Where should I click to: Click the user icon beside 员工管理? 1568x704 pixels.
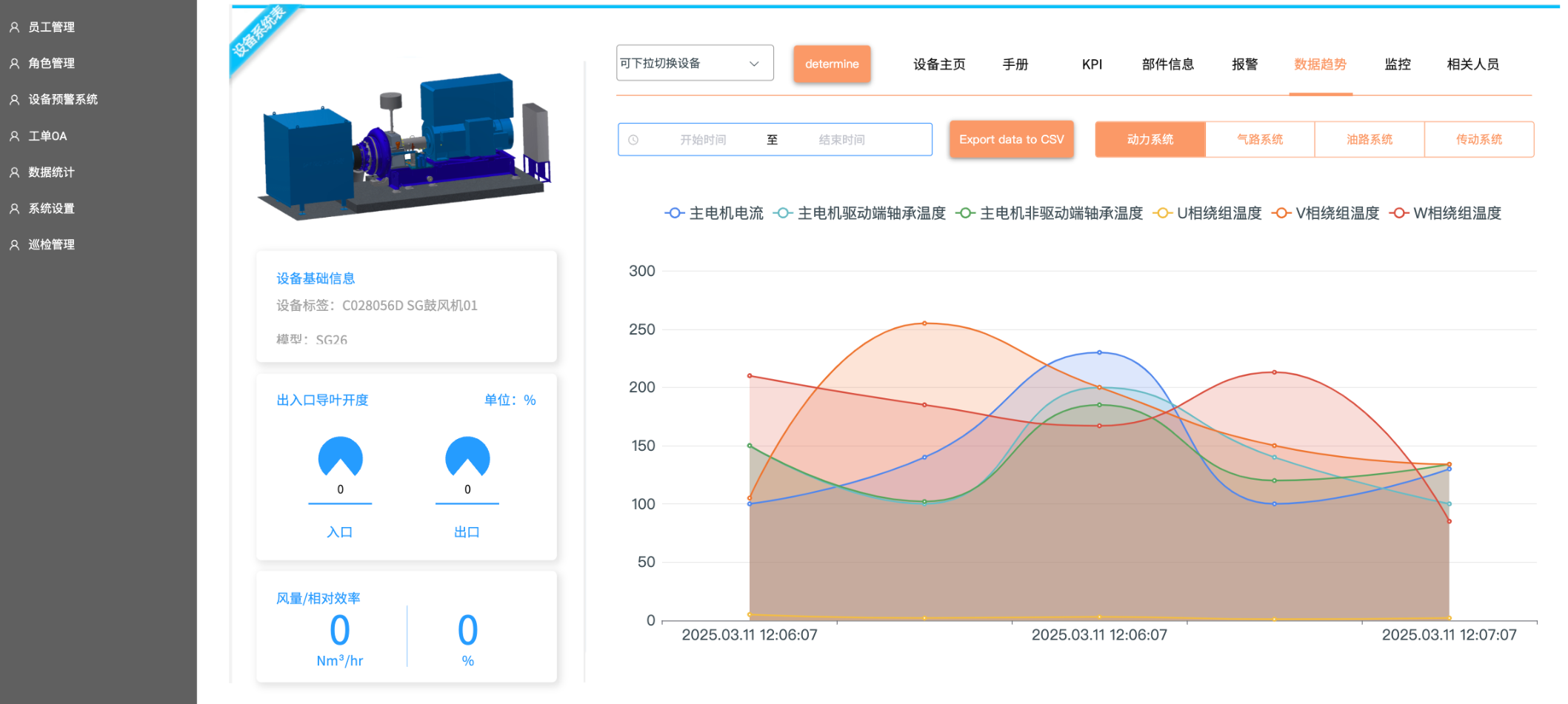[14, 27]
